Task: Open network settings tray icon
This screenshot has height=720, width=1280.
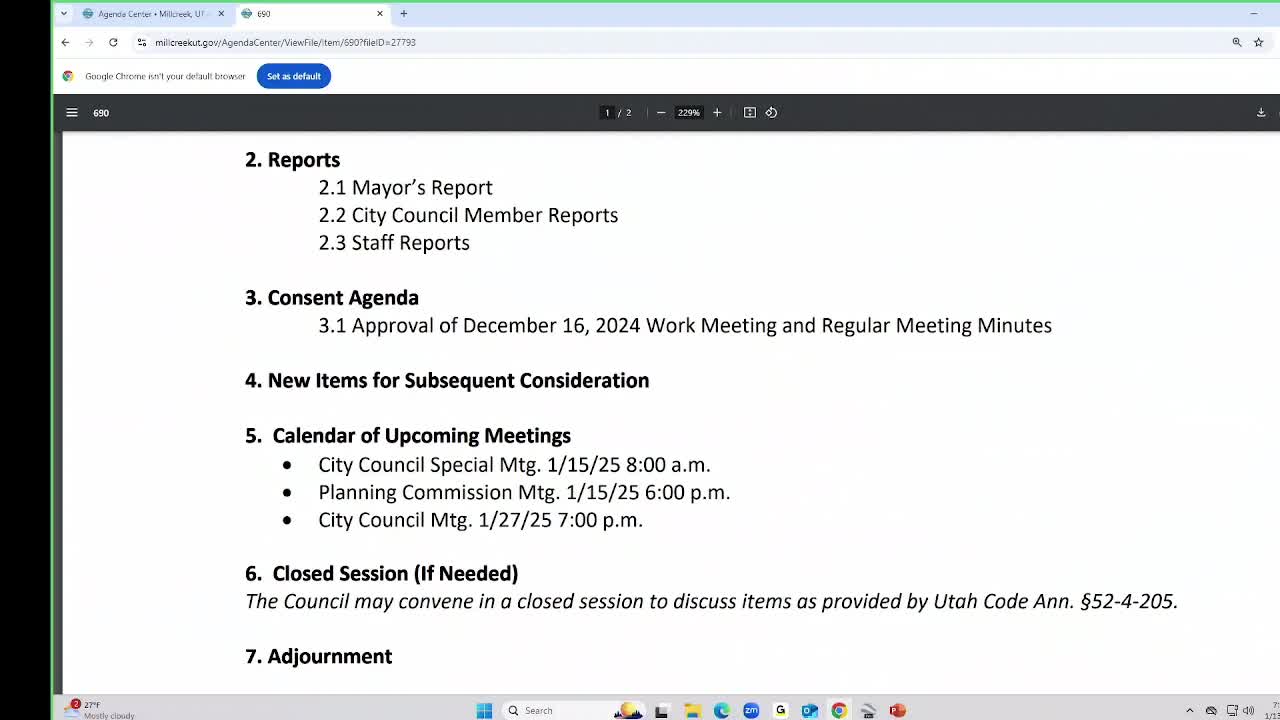Action: point(1232,711)
